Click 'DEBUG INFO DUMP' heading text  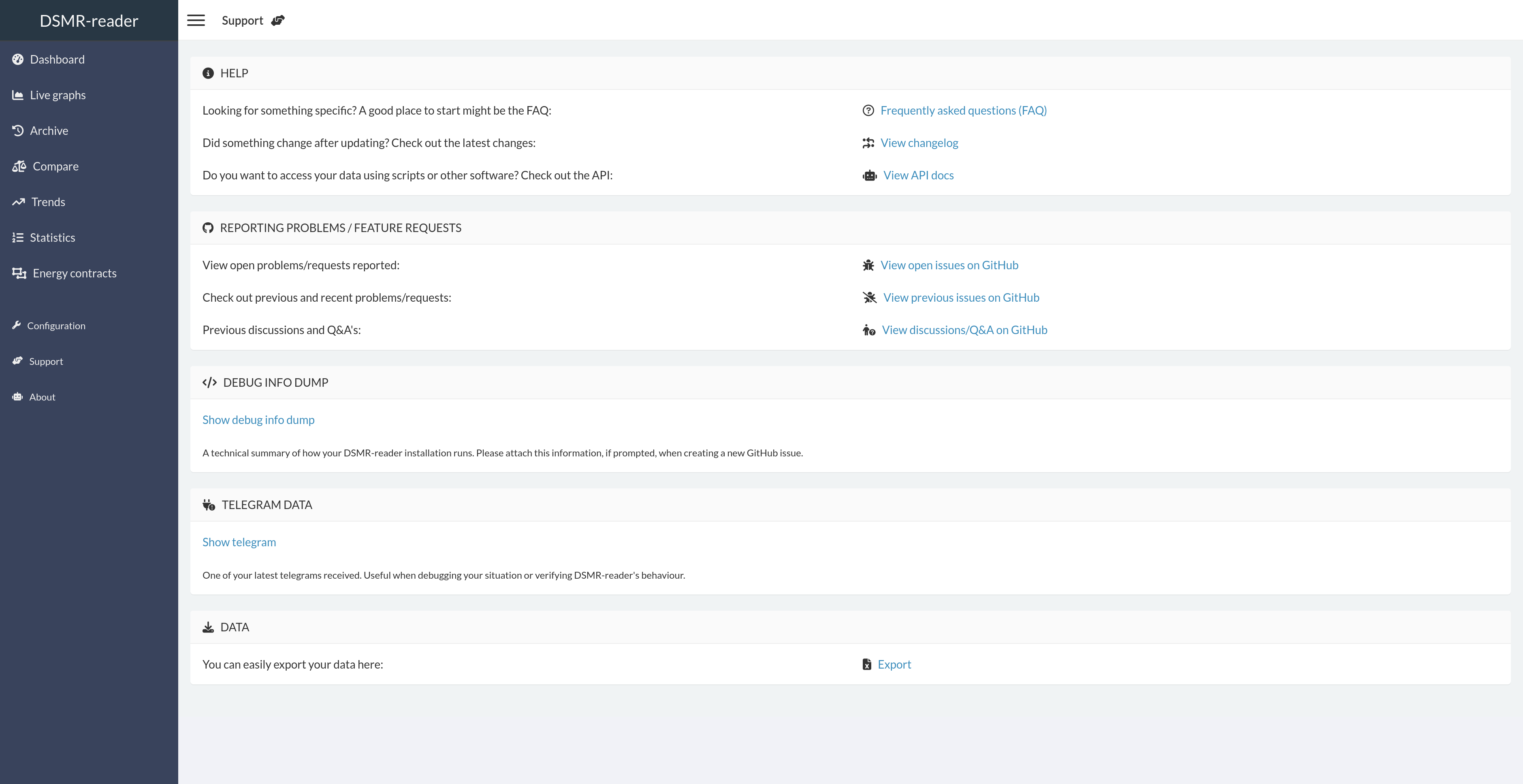coord(275,383)
